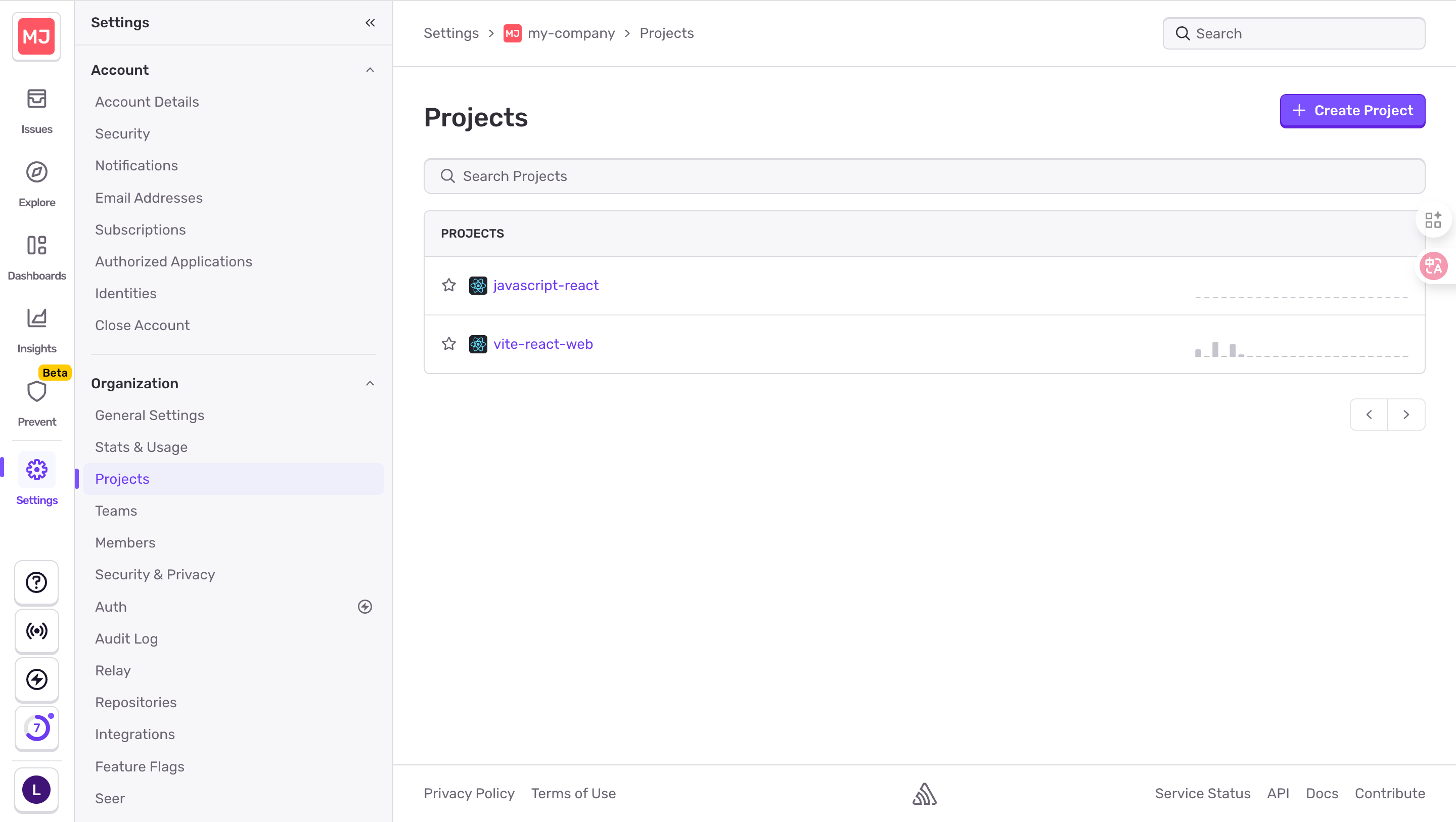Open the javascript-react project link
The height and width of the screenshot is (822, 1456).
[x=545, y=286]
